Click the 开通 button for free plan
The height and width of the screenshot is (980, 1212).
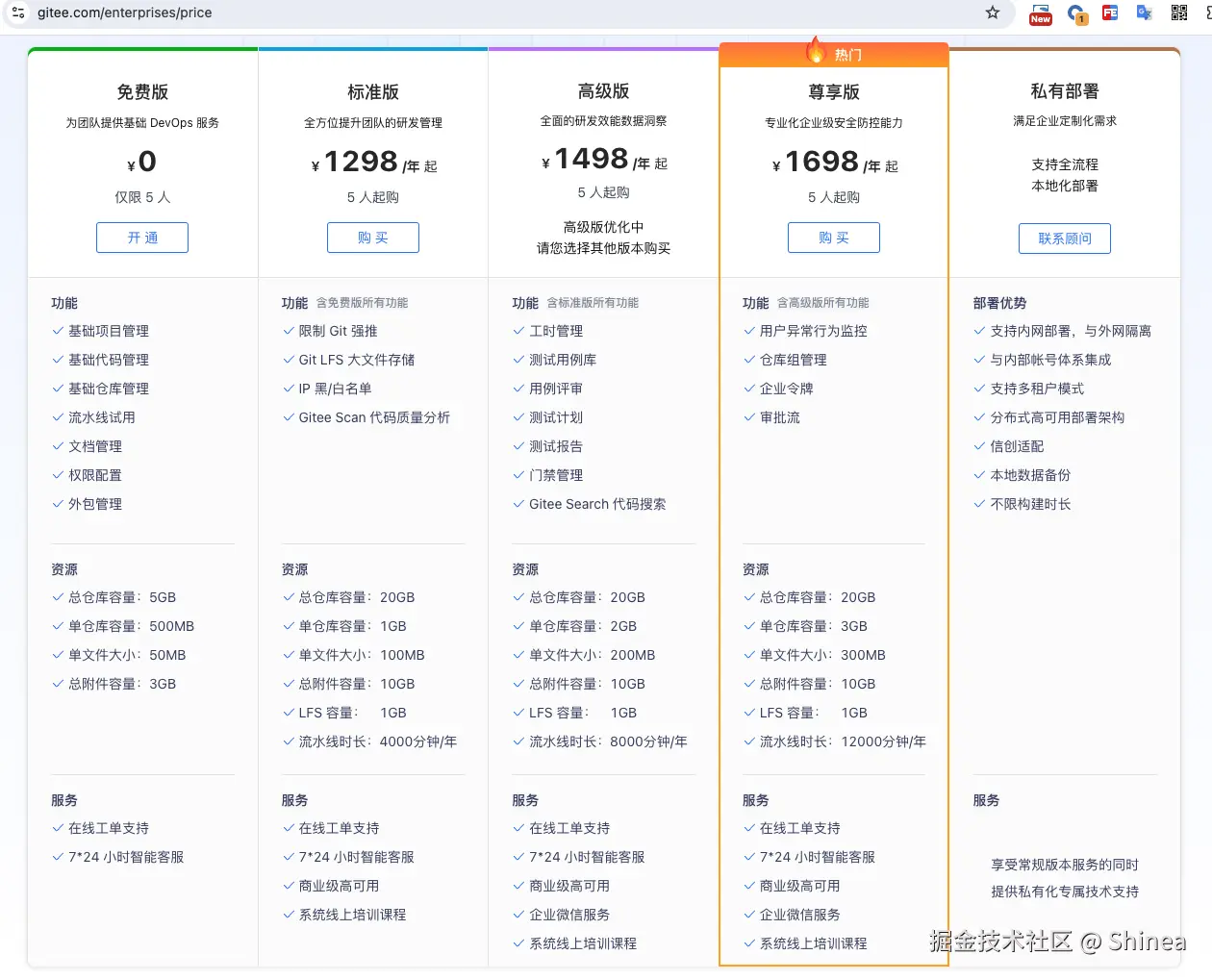pos(142,238)
